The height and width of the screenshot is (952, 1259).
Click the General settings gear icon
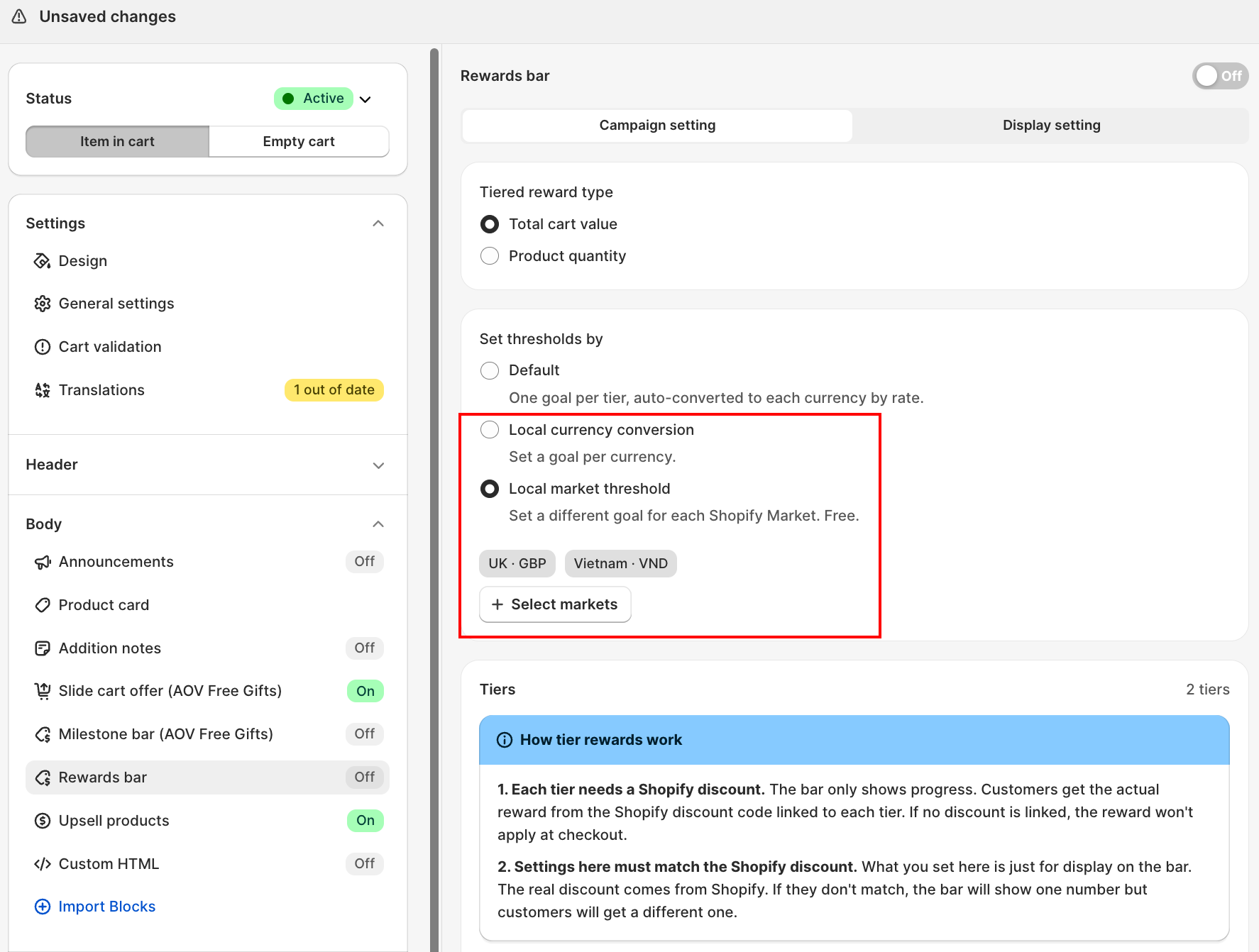point(43,304)
